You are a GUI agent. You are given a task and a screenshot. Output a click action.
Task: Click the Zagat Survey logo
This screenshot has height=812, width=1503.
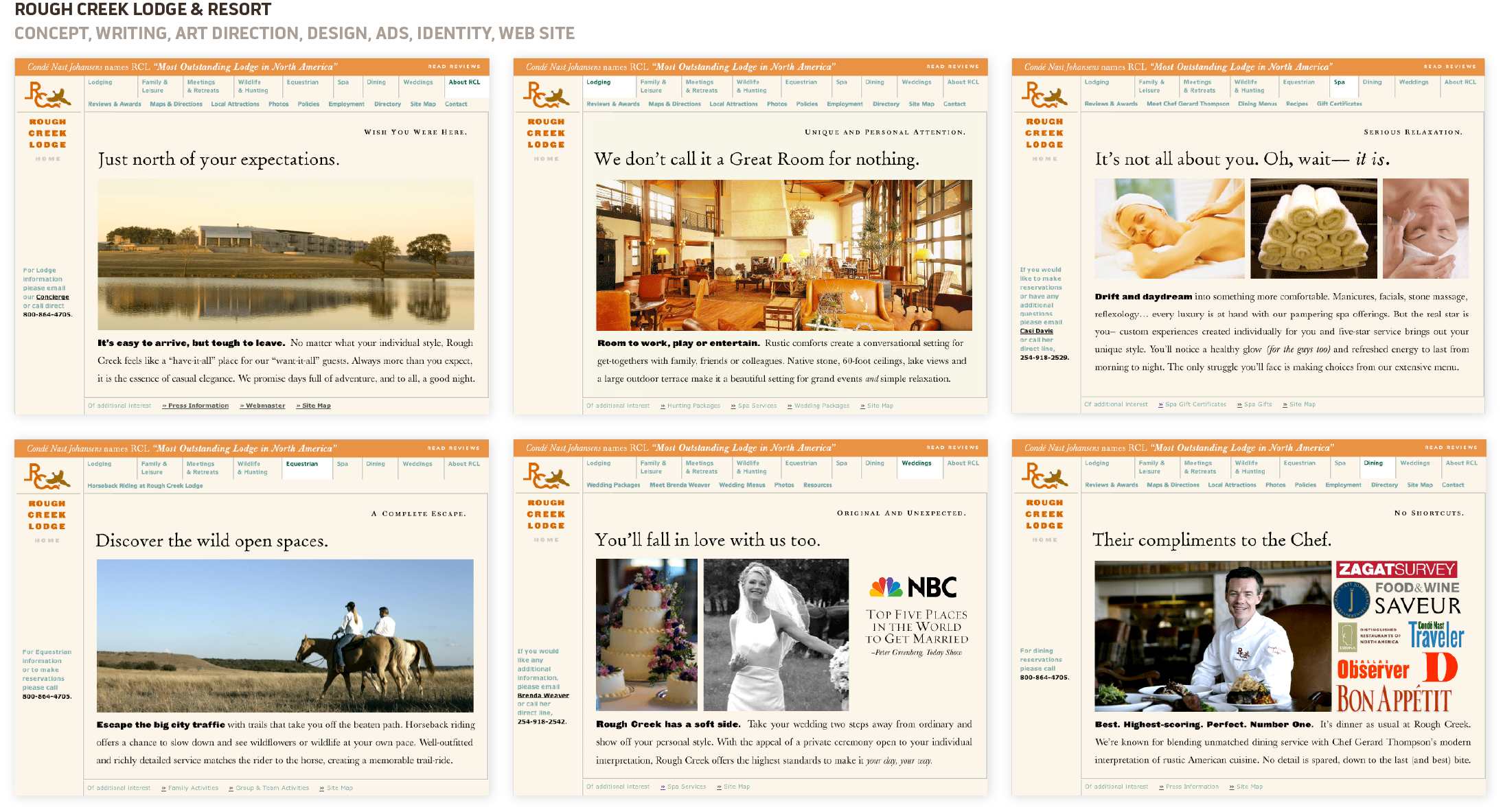[1396, 569]
